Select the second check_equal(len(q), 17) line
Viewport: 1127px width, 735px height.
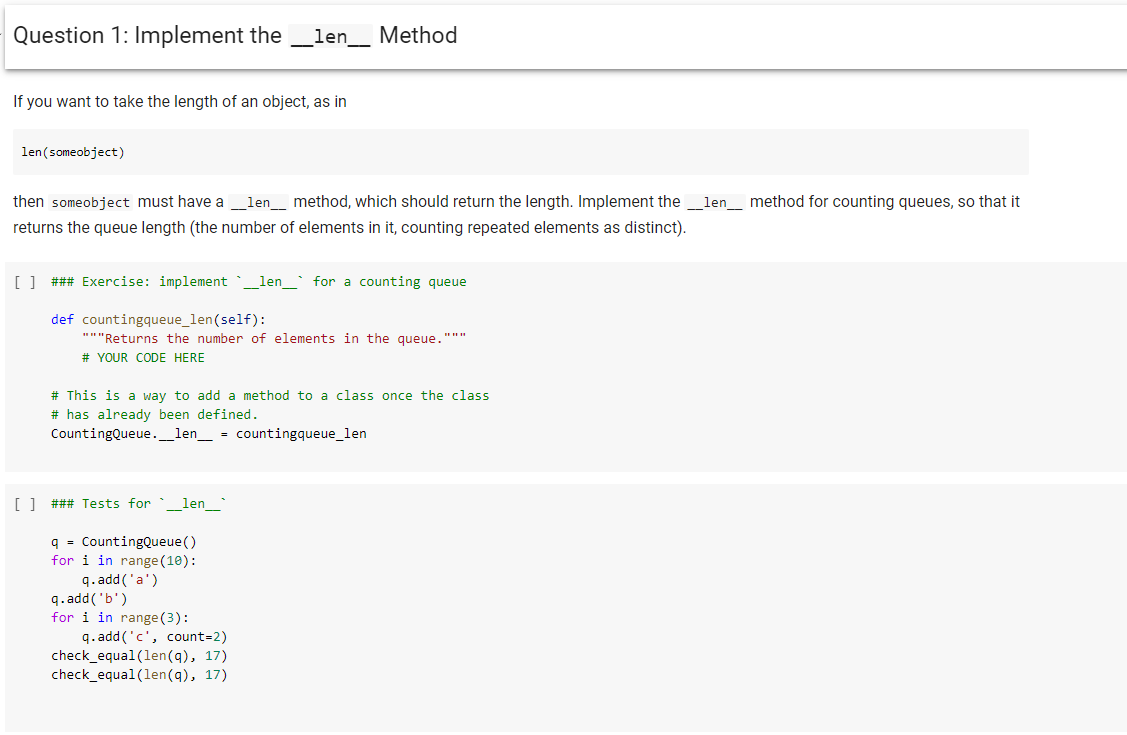[x=139, y=674]
